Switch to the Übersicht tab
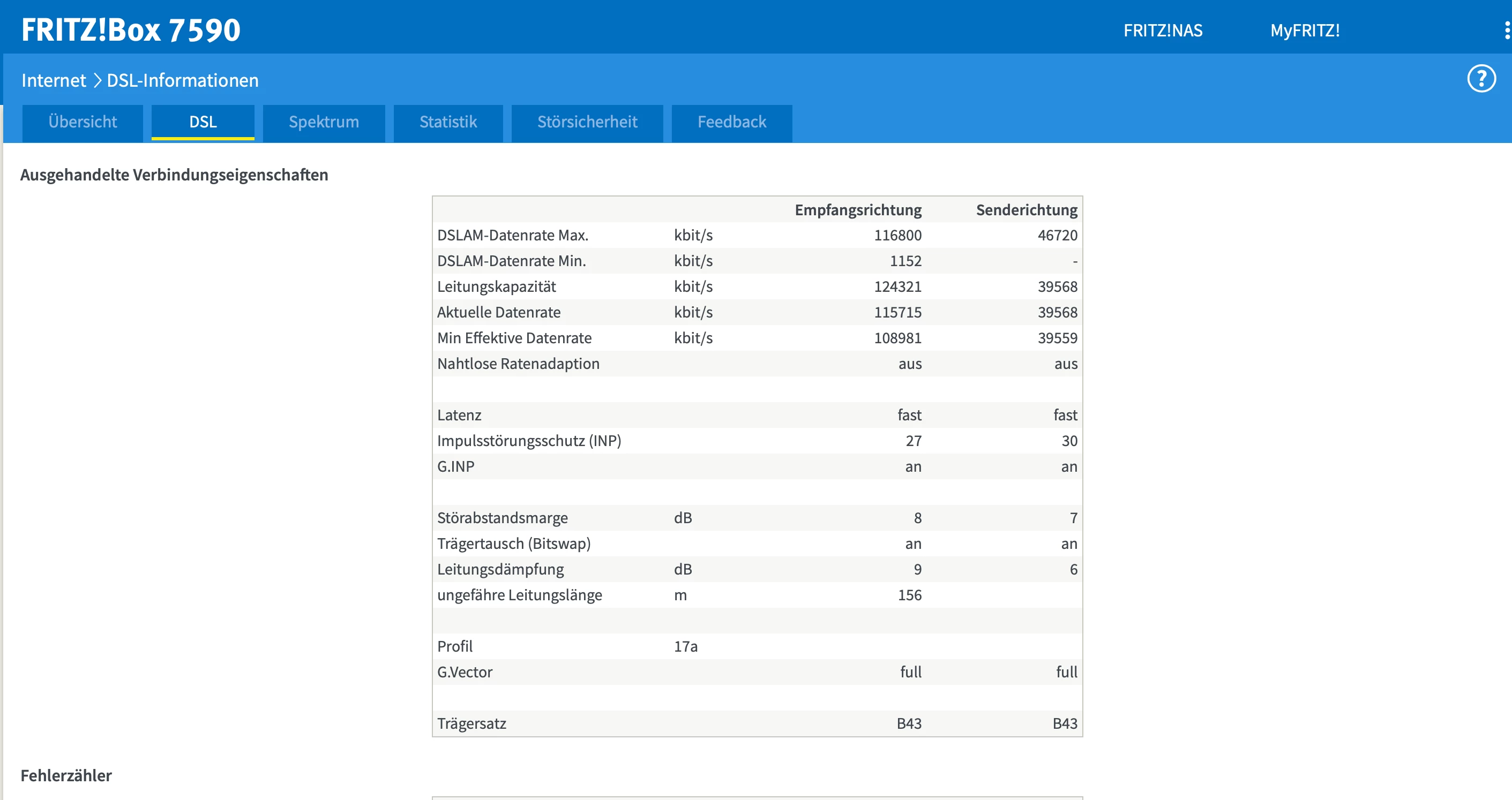 click(x=83, y=122)
